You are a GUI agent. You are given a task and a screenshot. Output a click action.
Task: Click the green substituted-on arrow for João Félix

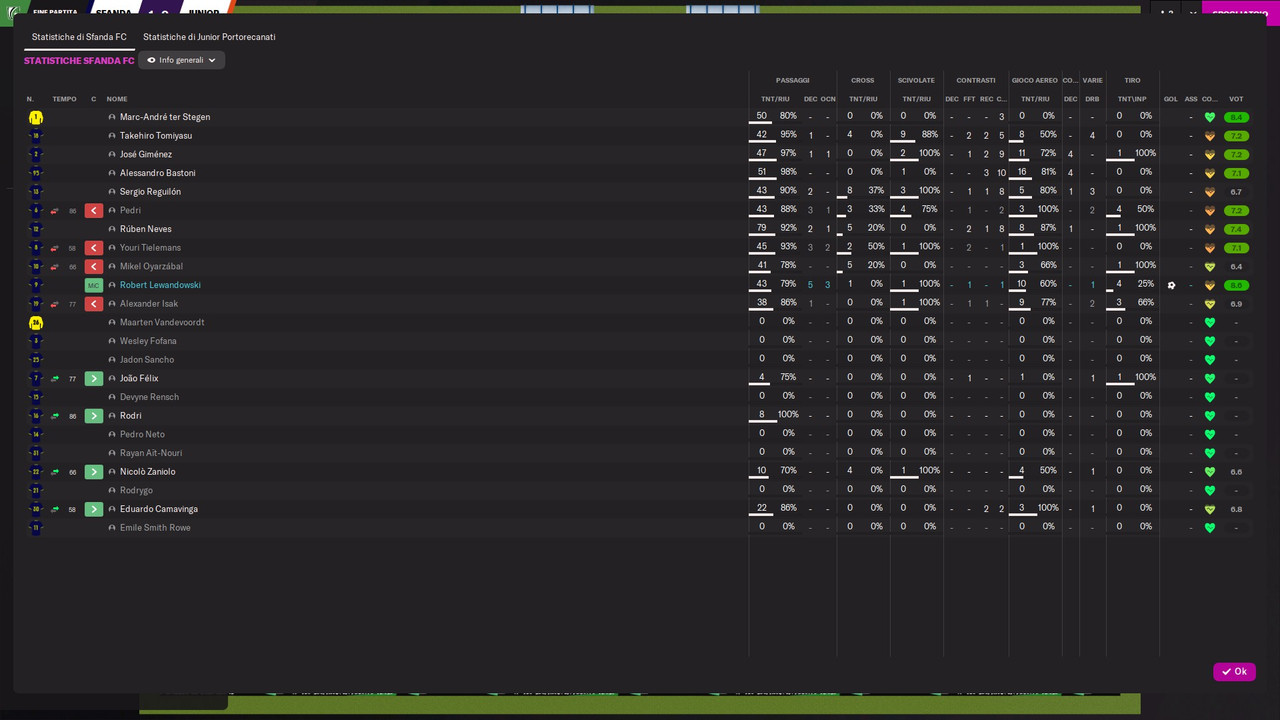click(94, 379)
